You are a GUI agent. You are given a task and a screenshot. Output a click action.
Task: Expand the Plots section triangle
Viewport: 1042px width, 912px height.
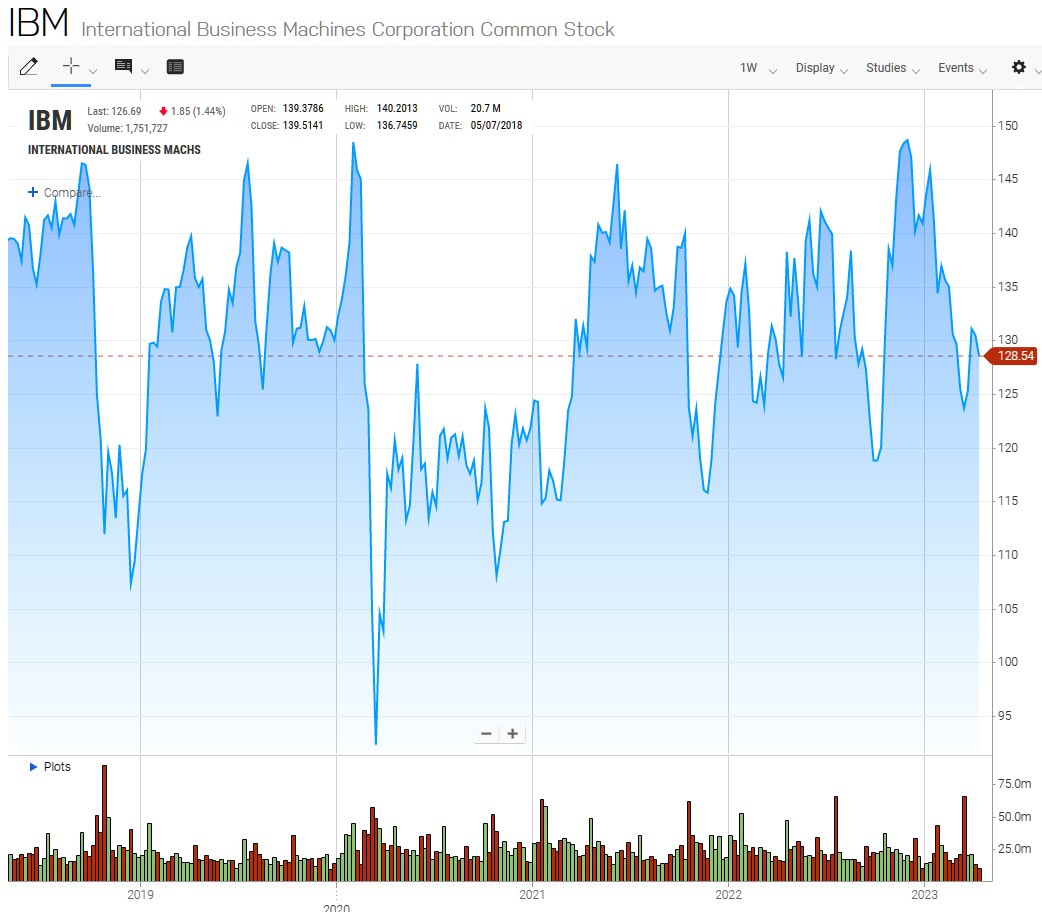33,767
